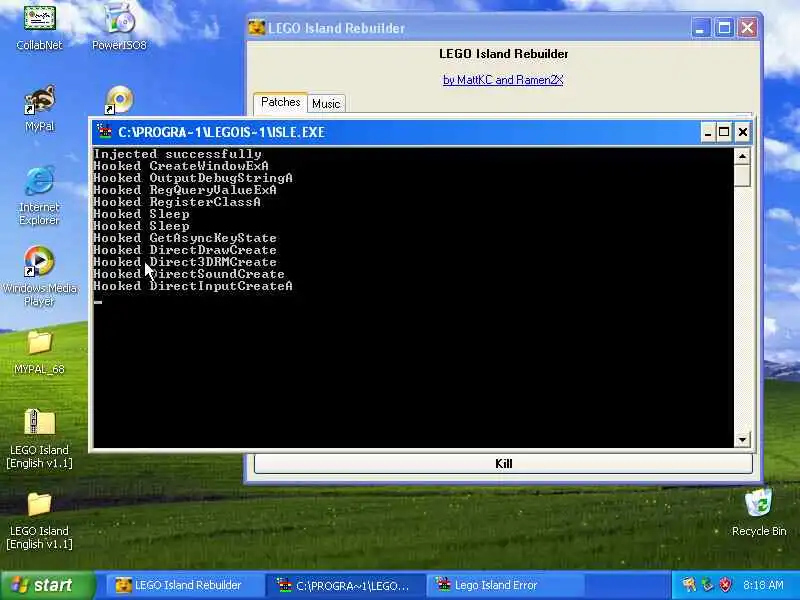
Task: Click the console window's title bar icon
Action: pos(104,132)
